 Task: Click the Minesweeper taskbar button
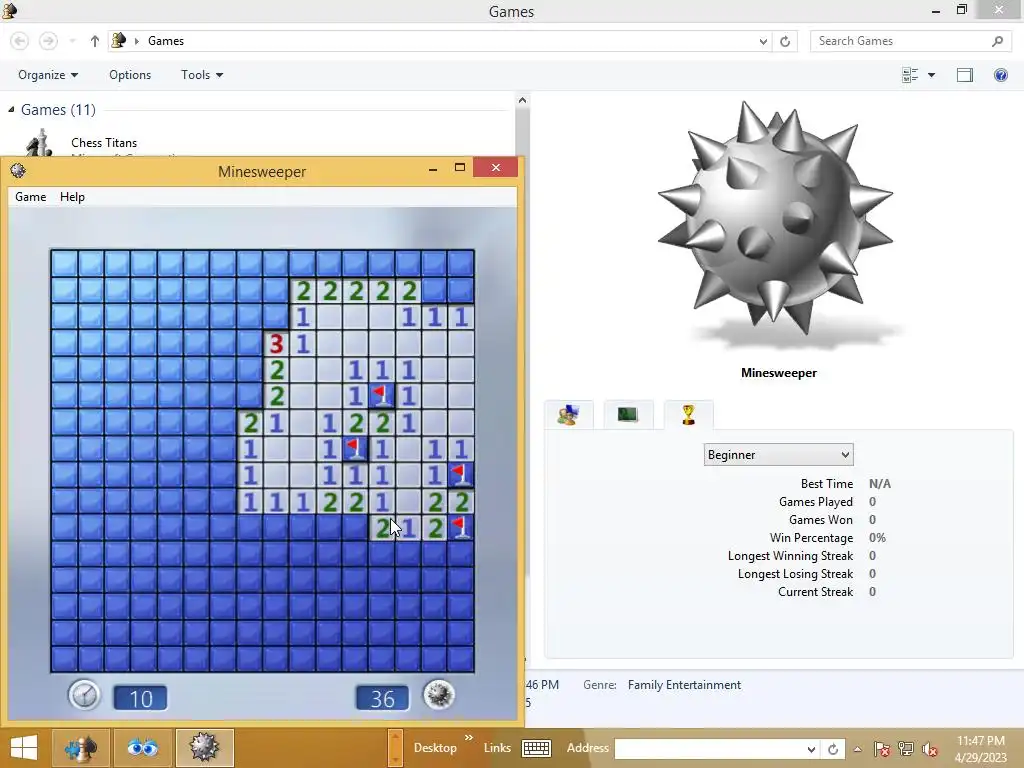[x=204, y=748]
